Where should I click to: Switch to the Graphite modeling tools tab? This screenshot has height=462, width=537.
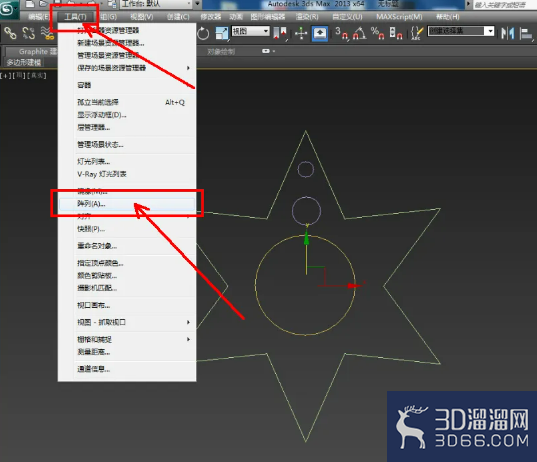tap(32, 52)
